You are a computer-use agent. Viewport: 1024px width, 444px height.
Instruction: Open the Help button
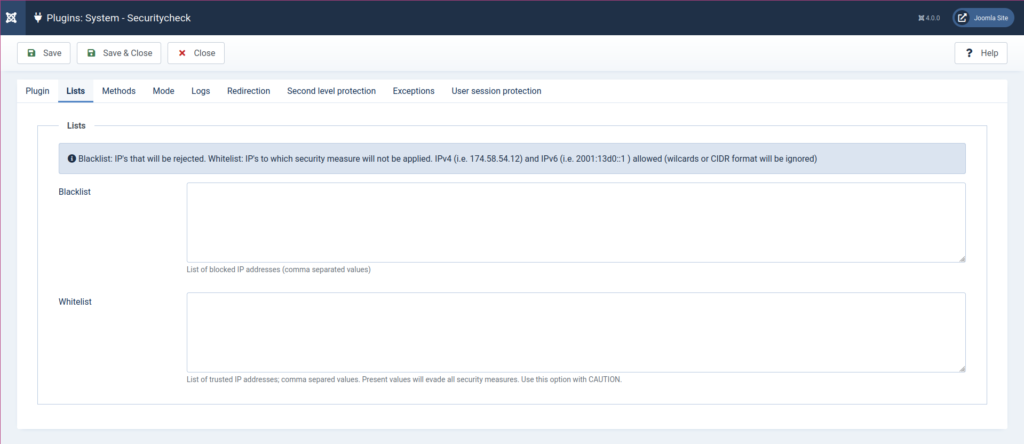pyautogui.click(x=981, y=53)
